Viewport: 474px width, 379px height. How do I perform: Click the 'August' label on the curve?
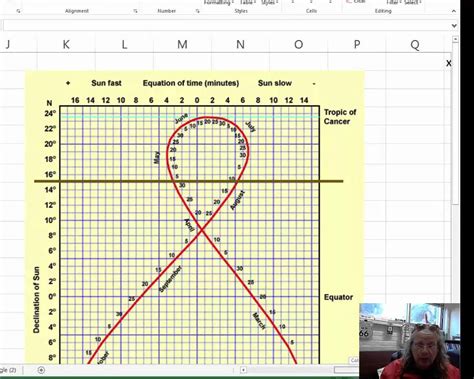pos(238,200)
